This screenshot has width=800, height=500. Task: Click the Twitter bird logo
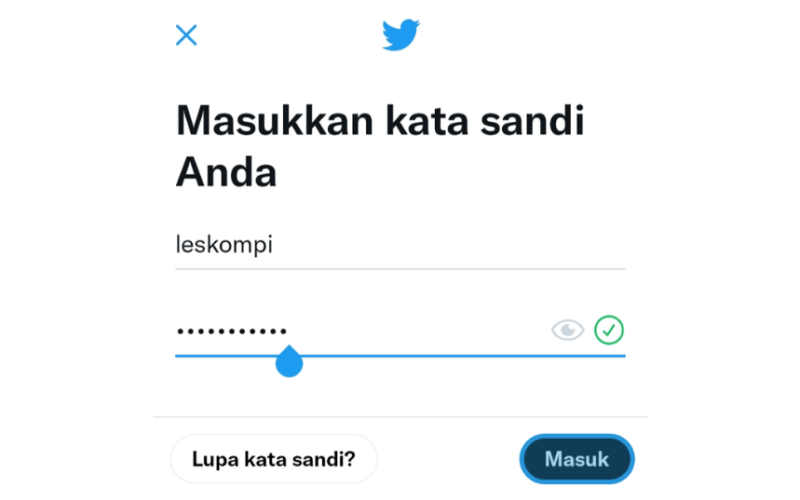[x=401, y=35]
